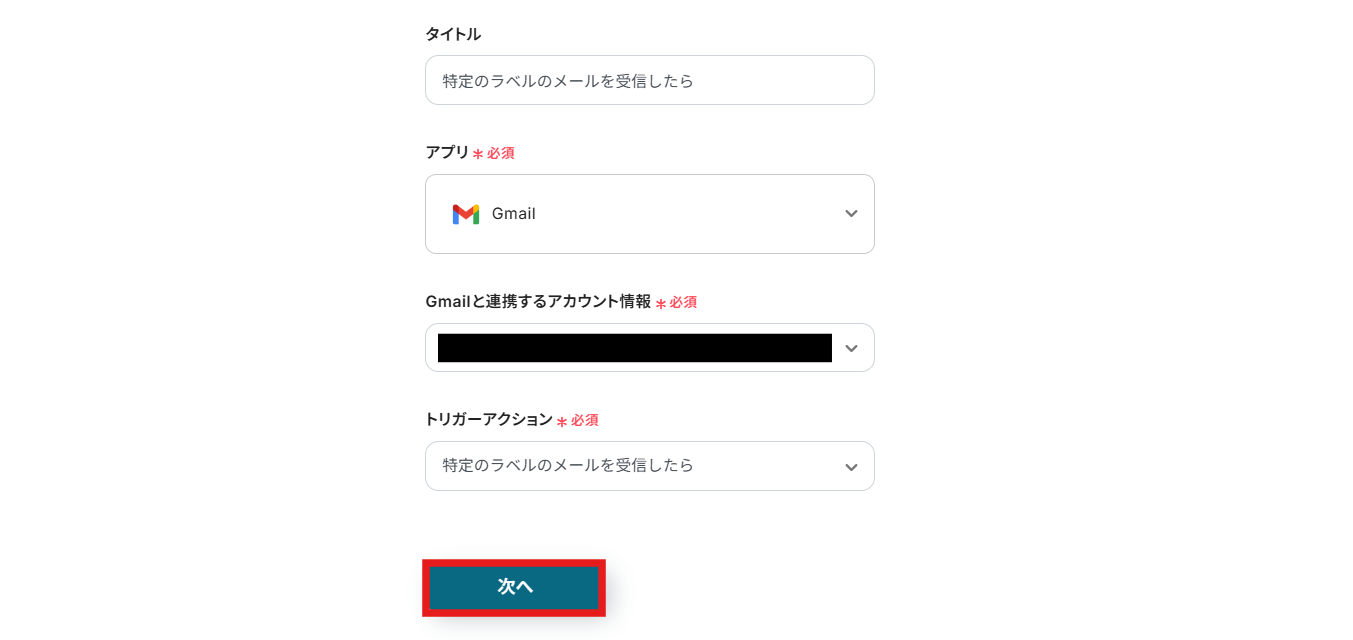
Task: Expand the トリガーアクション dropdown
Action: [x=650, y=467]
